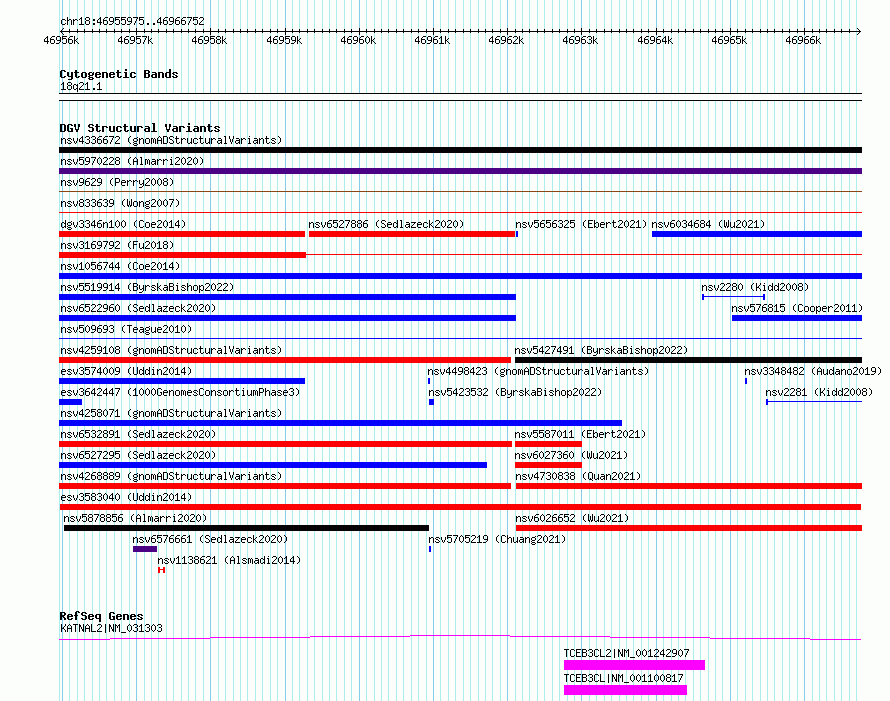Image resolution: width=890 pixels, height=701 pixels.
Task: Open nsv6527295 (Sedlazeck2020) label
Action: [138, 455]
